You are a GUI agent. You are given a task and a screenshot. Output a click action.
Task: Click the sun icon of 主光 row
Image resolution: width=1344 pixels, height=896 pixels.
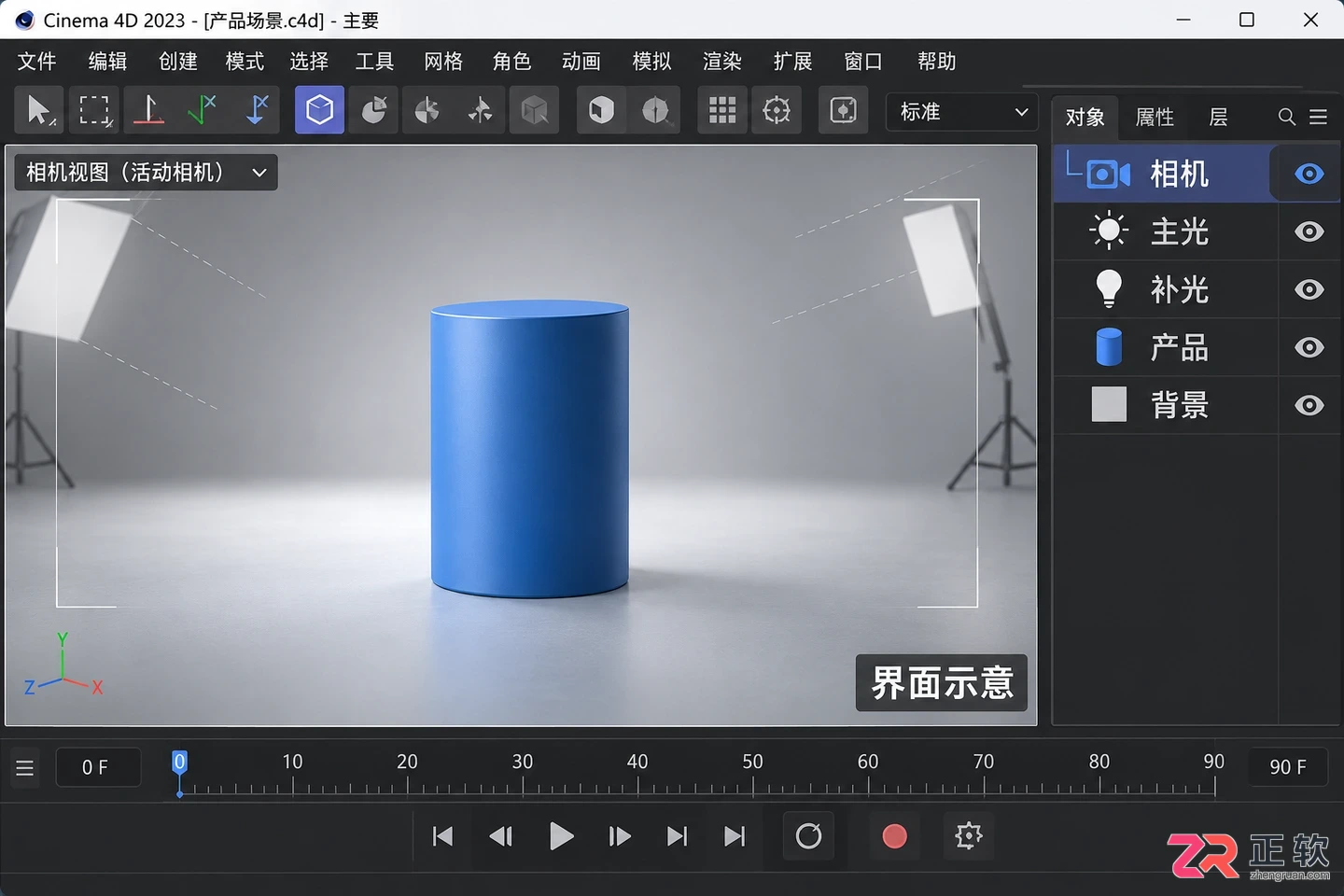pos(1109,231)
